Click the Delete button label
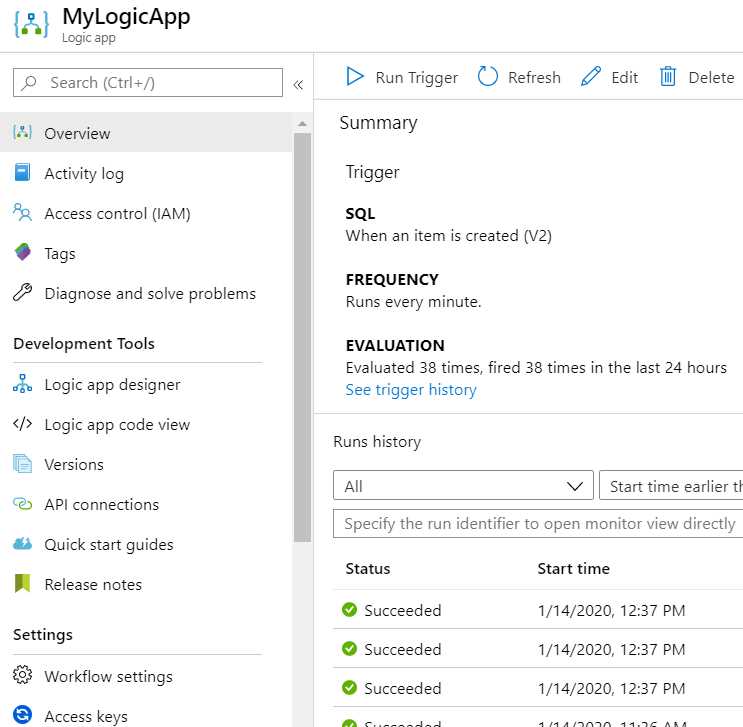Screen dimensions: 743x727 [711, 77]
